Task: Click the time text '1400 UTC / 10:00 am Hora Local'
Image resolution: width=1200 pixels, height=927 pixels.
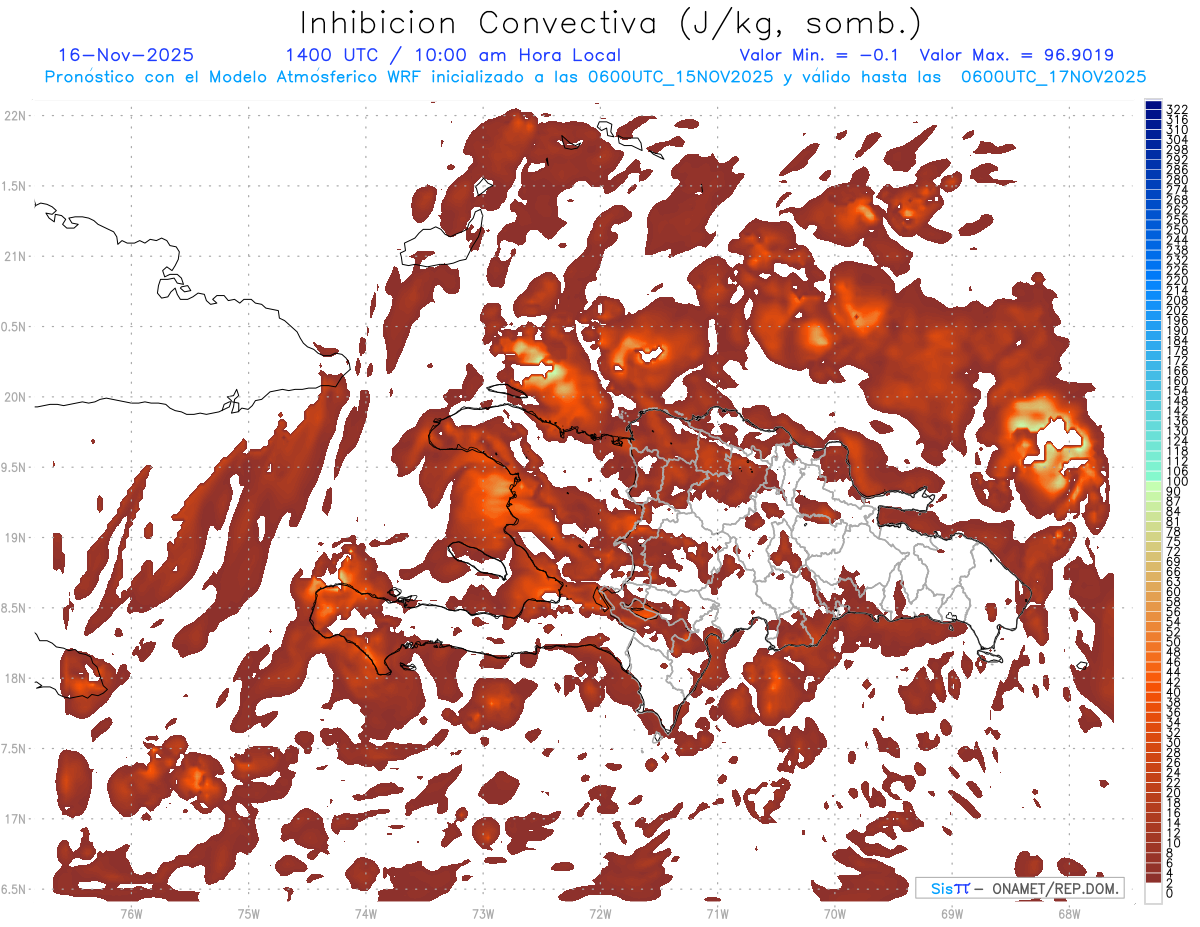Action: (x=453, y=55)
